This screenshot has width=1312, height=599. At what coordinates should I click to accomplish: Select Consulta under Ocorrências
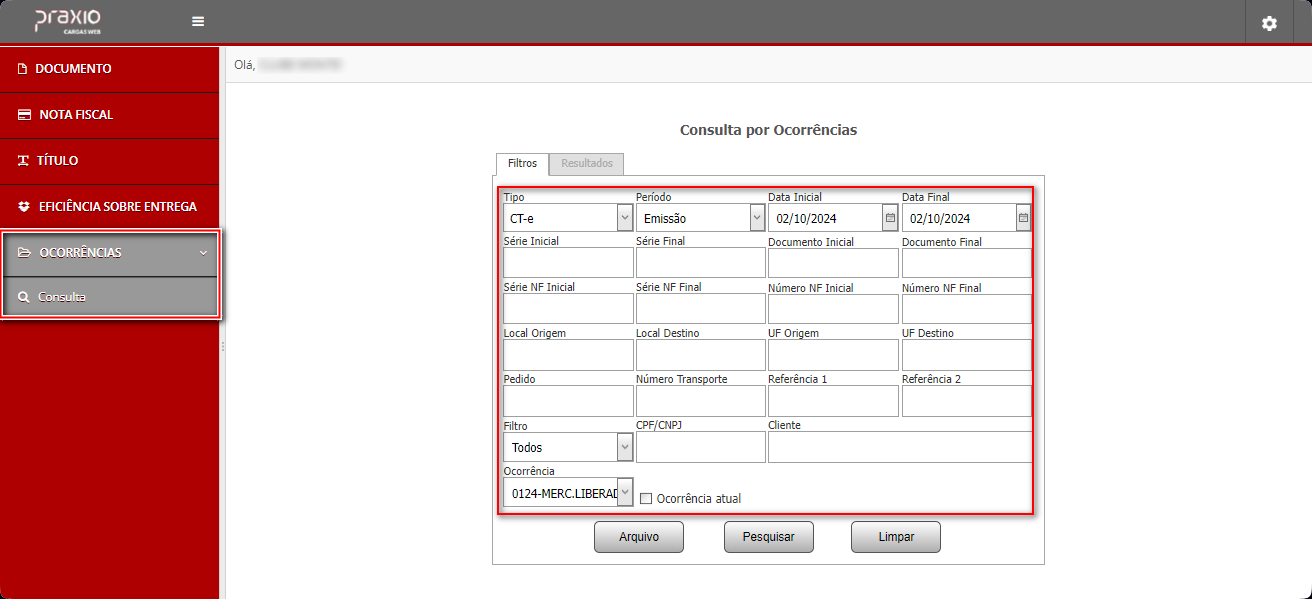click(110, 297)
